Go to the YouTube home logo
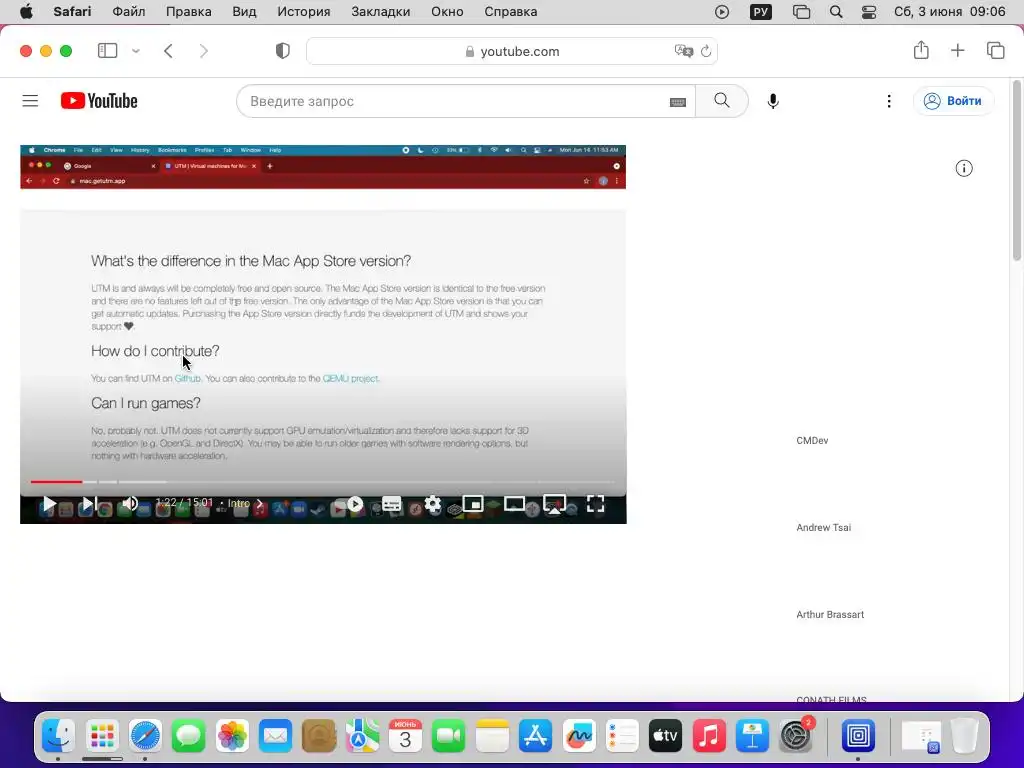 coord(99,101)
